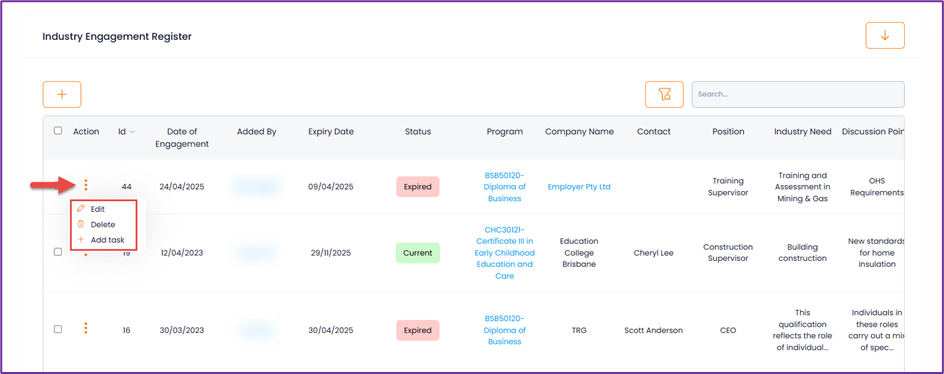Click BSB50120 Diploma link in row 16
The image size is (944, 374).
[505, 330]
